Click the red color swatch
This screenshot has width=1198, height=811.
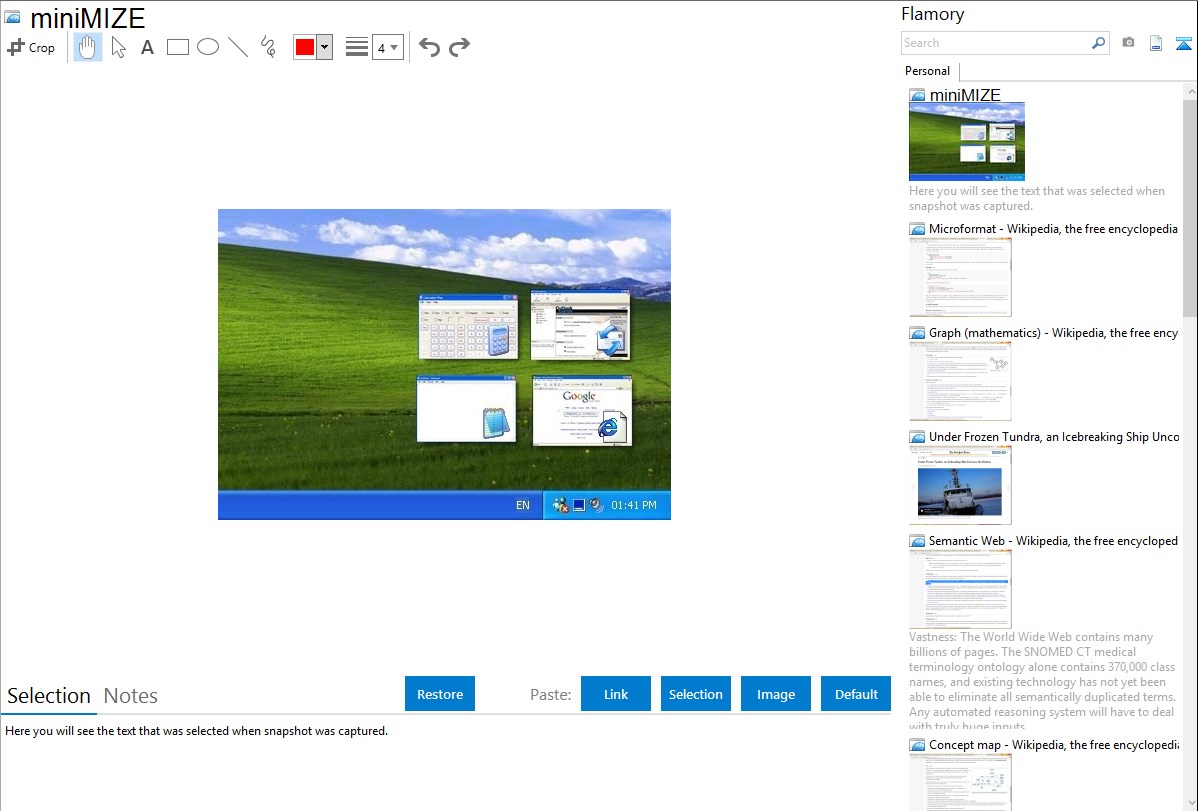coord(305,47)
